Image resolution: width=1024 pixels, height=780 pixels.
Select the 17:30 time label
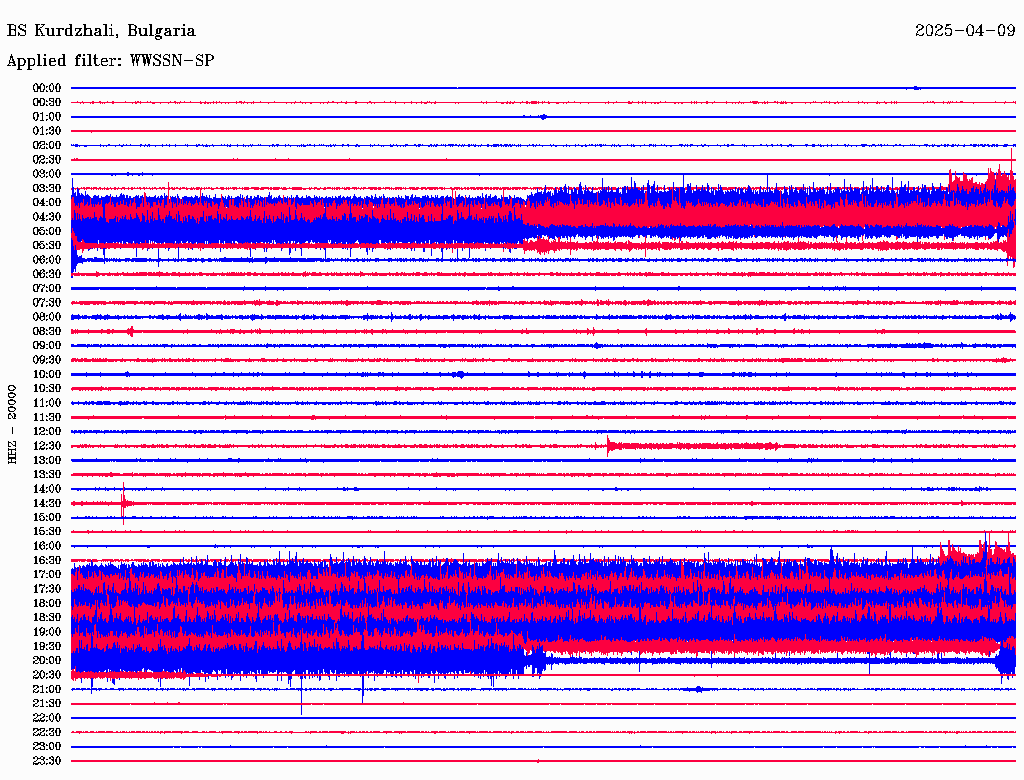tap(47, 589)
